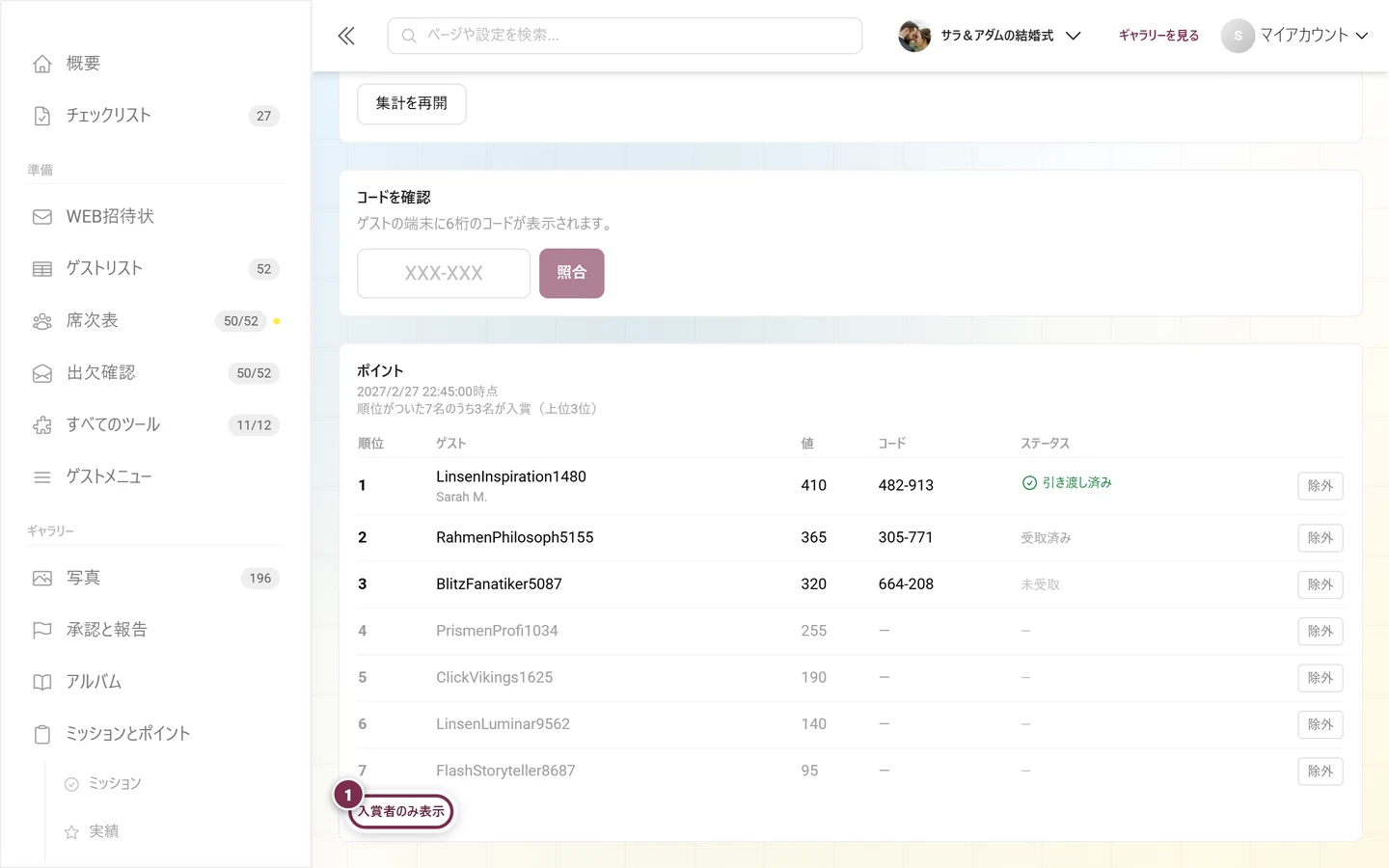Image resolution: width=1389 pixels, height=868 pixels.
Task: Exclude ClickVikings1625 with 除外 button
Action: (x=1321, y=678)
